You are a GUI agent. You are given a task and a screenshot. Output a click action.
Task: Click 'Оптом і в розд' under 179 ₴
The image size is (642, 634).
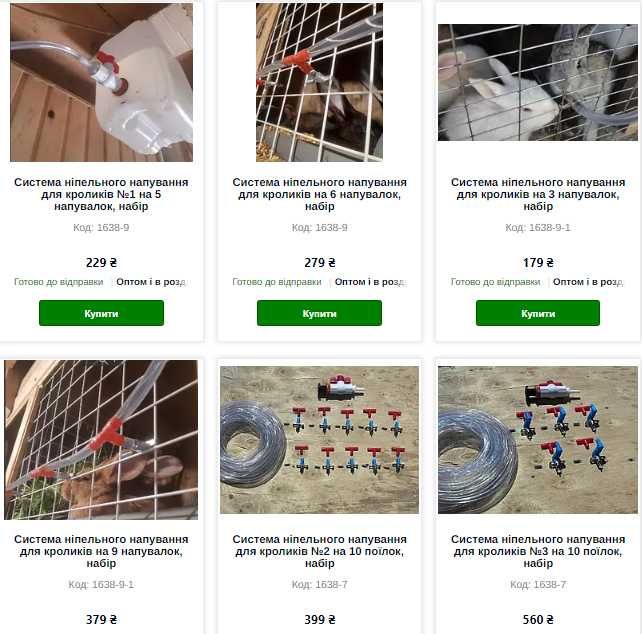pos(588,282)
